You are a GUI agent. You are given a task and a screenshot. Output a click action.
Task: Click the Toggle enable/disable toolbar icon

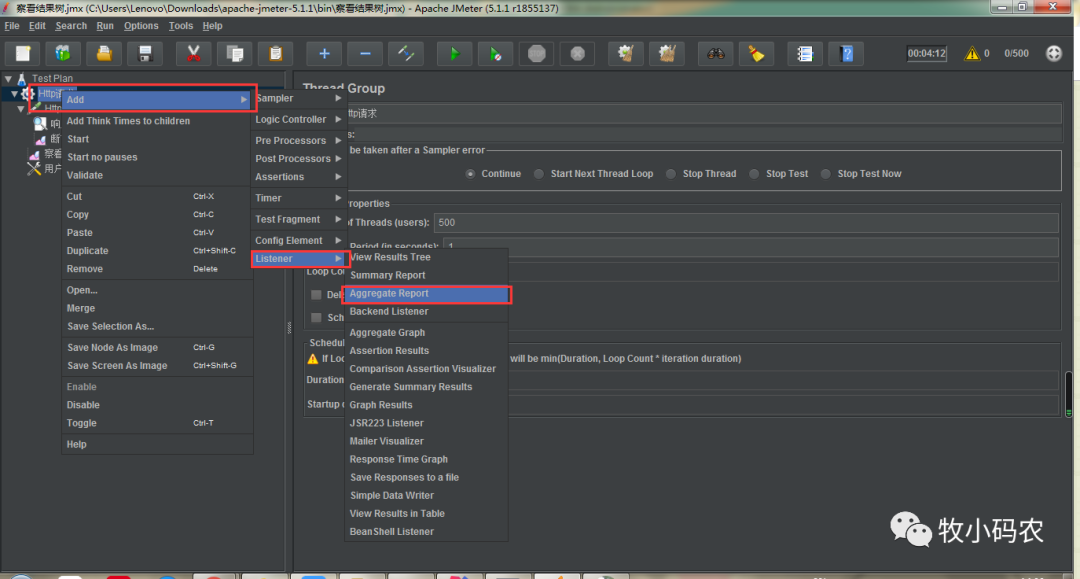pos(406,54)
